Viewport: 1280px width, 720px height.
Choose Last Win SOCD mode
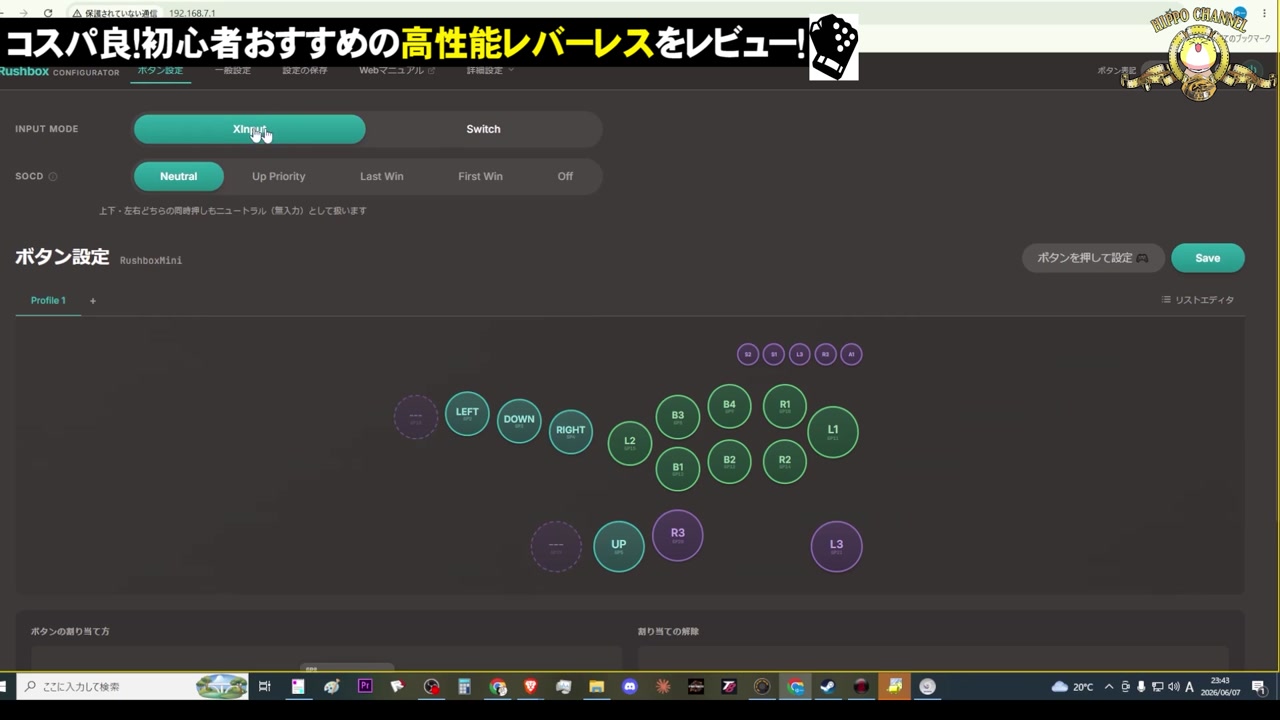point(382,176)
